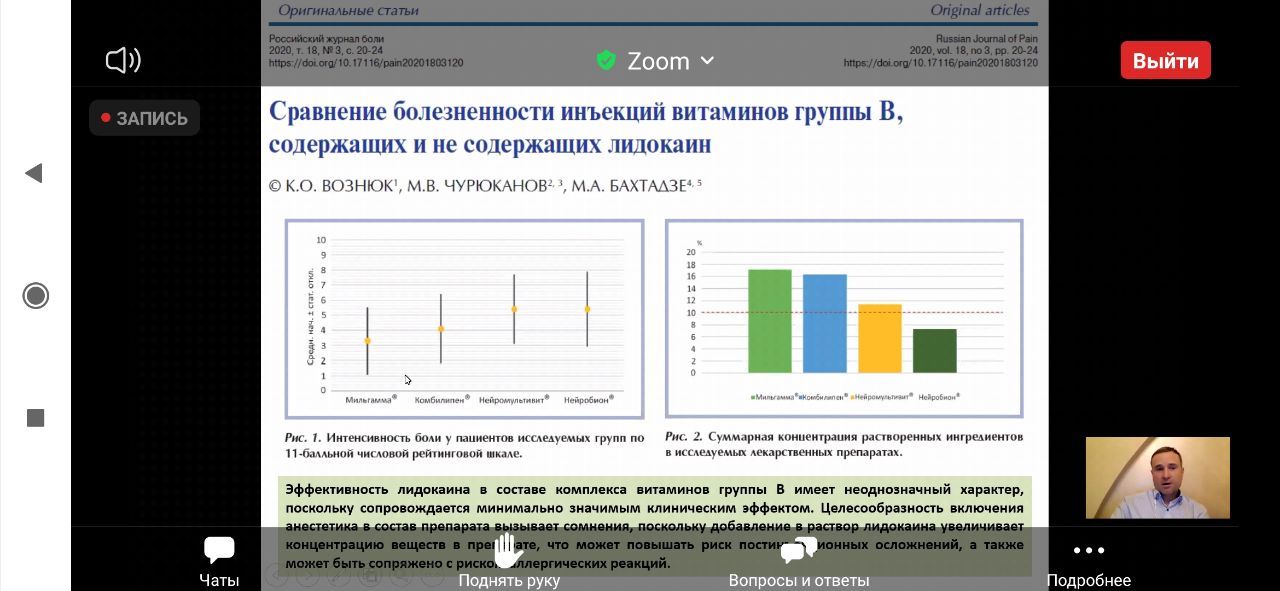Tap the 'Оригинальные статьи' header text

(x=348, y=11)
